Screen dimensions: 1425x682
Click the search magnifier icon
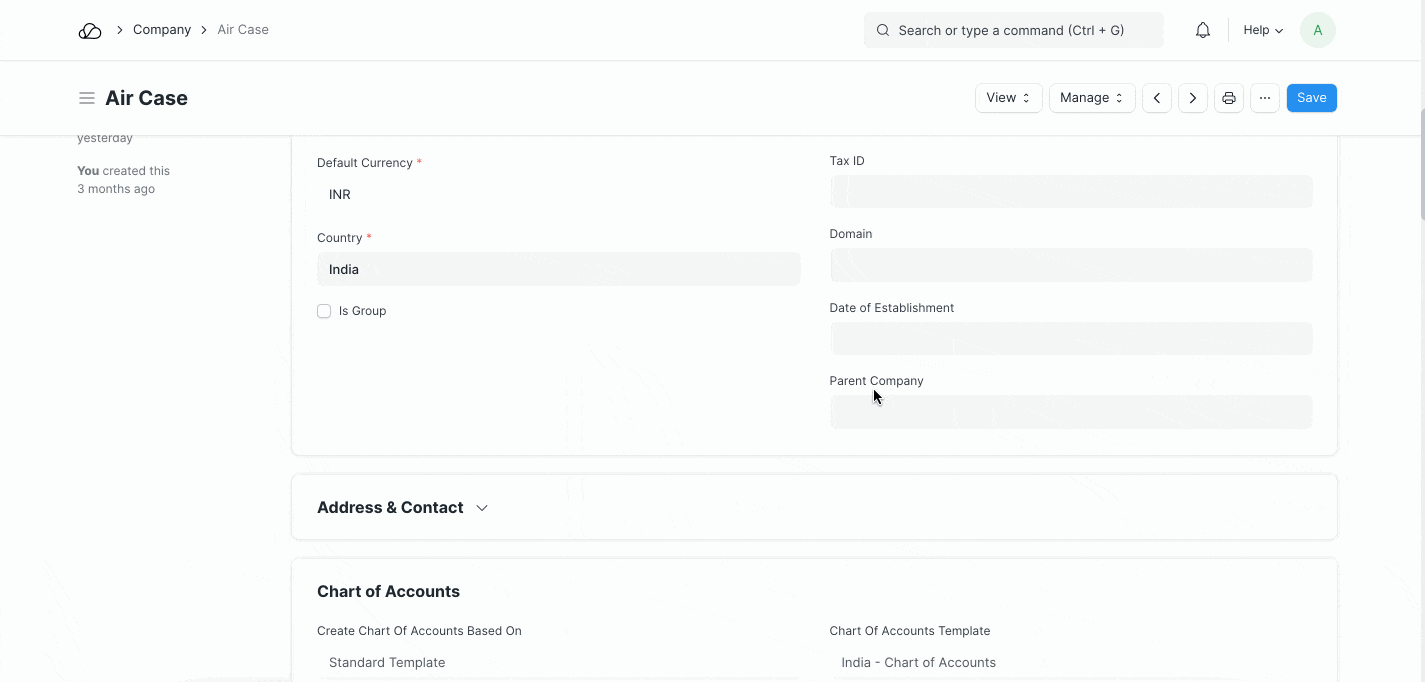(x=882, y=30)
